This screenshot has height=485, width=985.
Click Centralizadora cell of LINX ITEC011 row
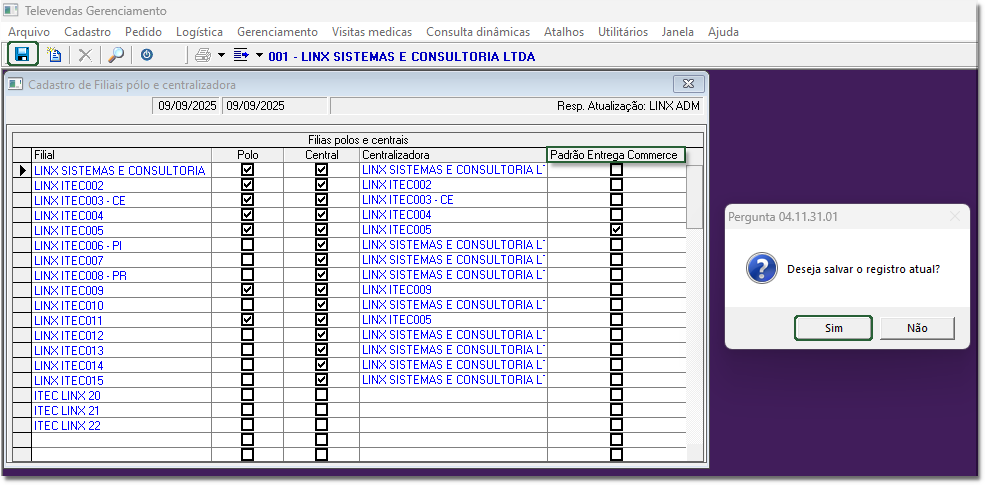[453, 320]
